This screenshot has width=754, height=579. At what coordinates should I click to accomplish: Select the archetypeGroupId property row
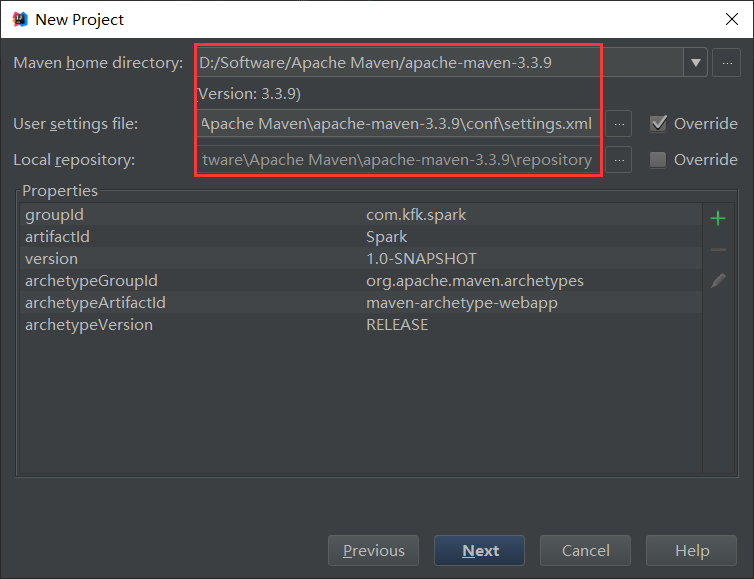[361, 281]
